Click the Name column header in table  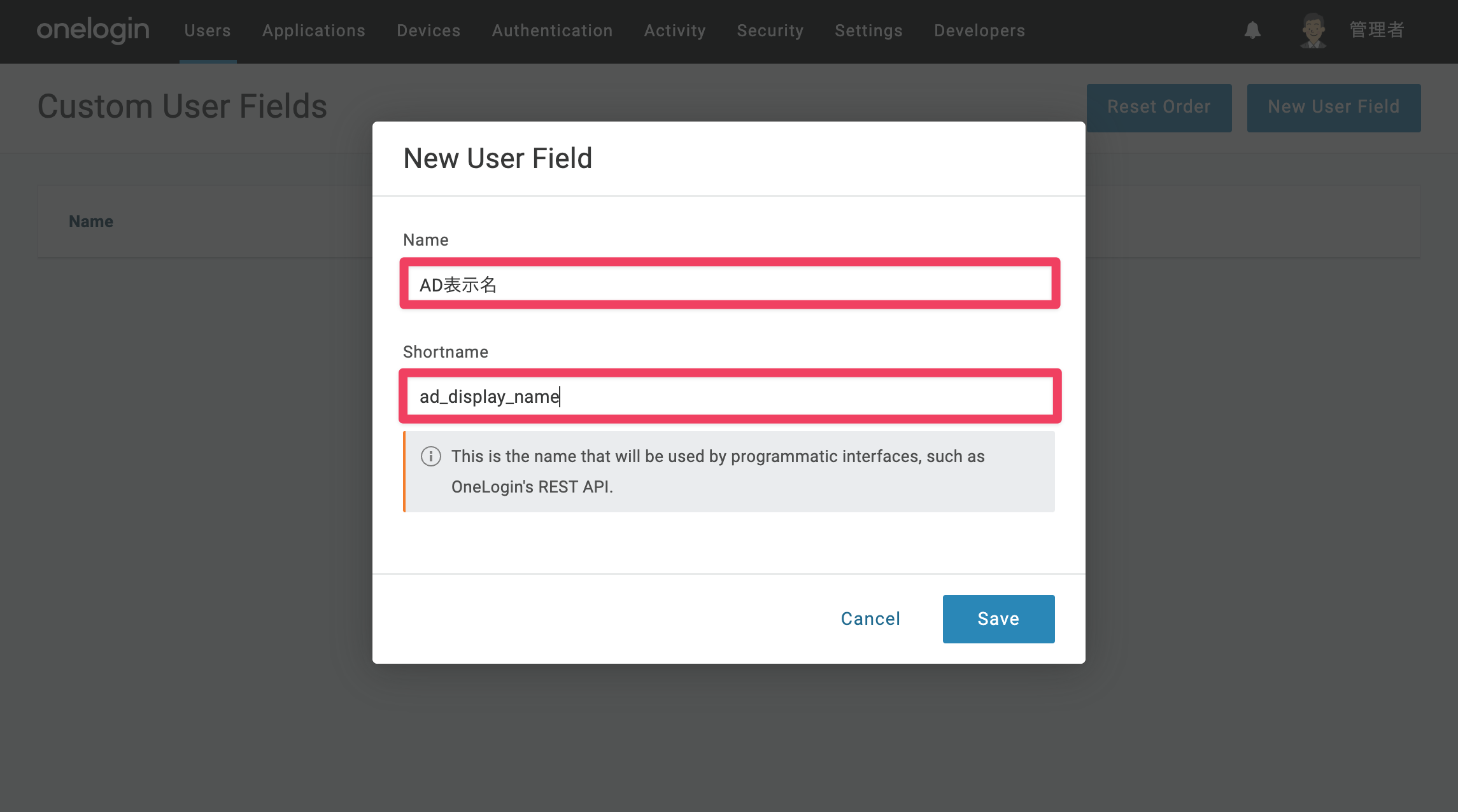pos(91,221)
